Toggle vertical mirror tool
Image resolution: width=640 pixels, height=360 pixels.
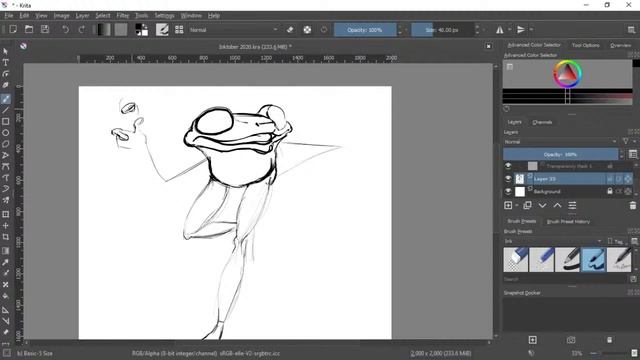[x=521, y=29]
